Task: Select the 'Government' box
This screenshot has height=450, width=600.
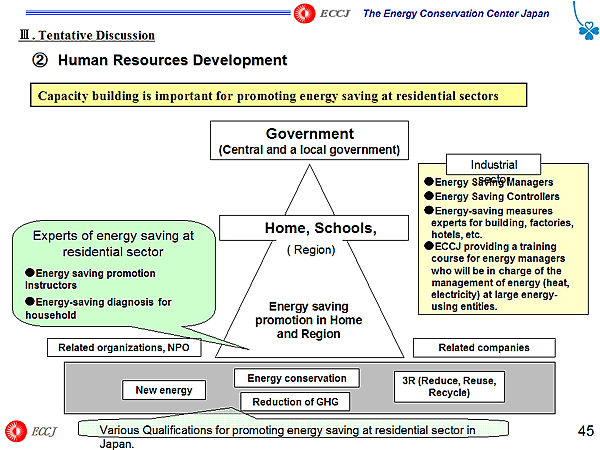Action: point(309,140)
